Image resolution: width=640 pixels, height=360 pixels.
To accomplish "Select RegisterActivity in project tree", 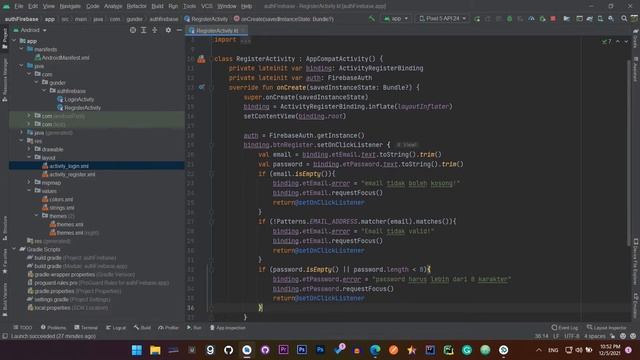I will click(79, 107).
